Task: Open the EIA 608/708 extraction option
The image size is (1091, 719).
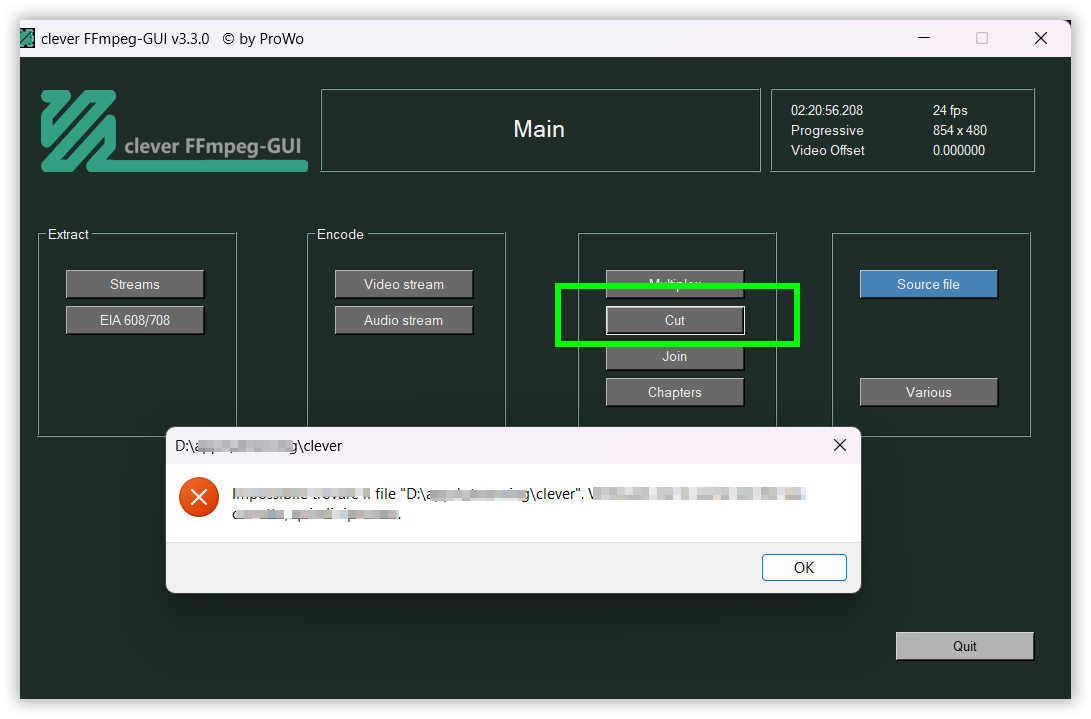Action: (x=135, y=320)
